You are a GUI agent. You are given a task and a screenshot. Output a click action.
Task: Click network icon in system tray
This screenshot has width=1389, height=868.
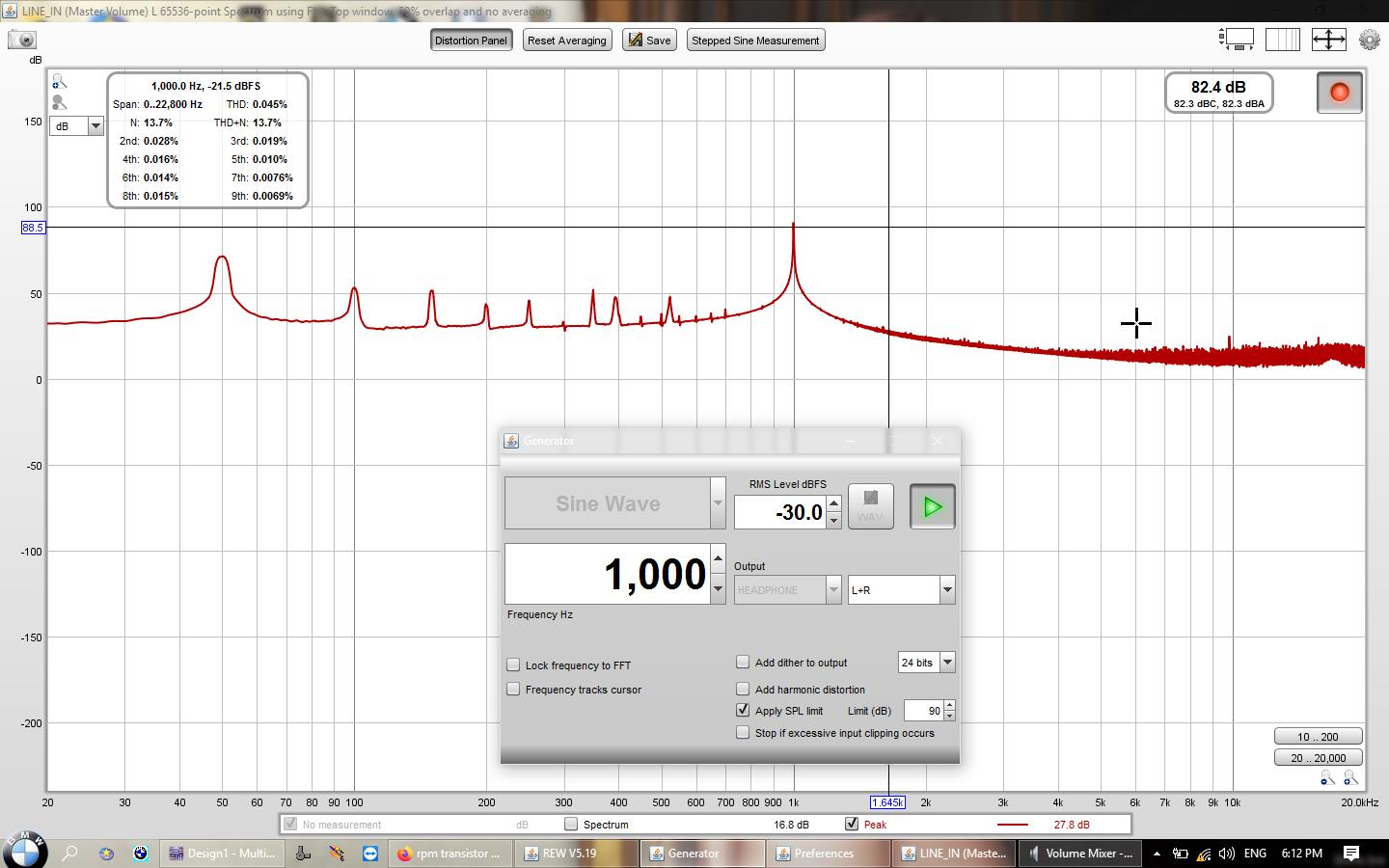(x=1203, y=853)
